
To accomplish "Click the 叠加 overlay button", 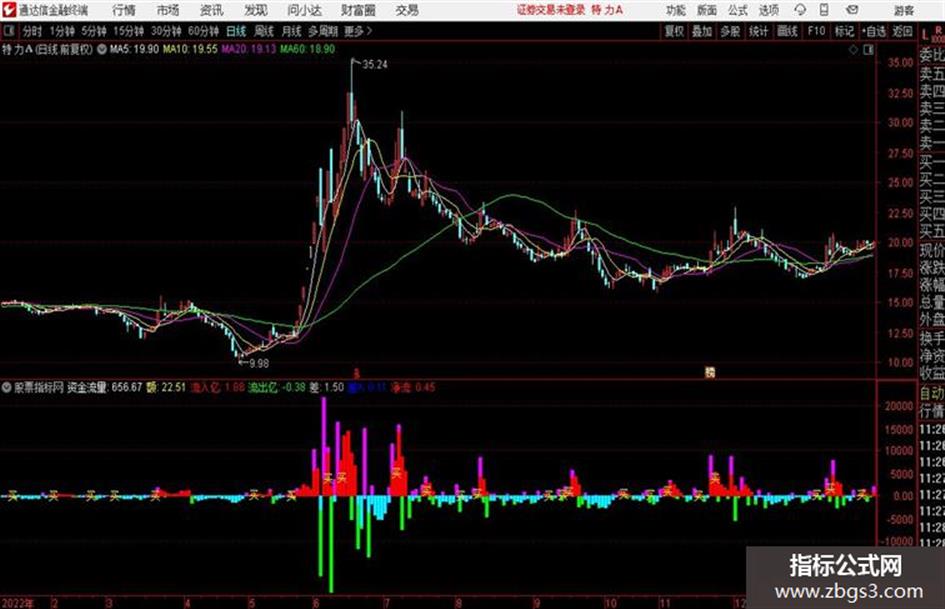I will click(702, 31).
